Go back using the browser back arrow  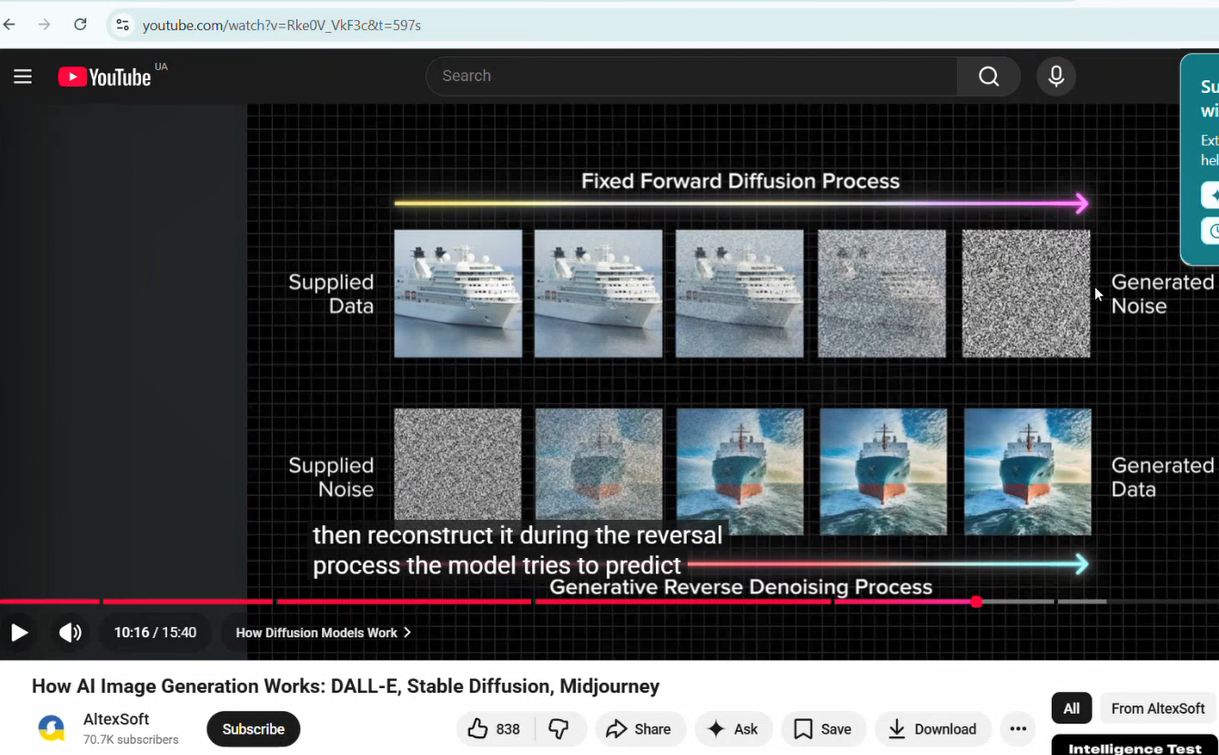[x=10, y=25]
